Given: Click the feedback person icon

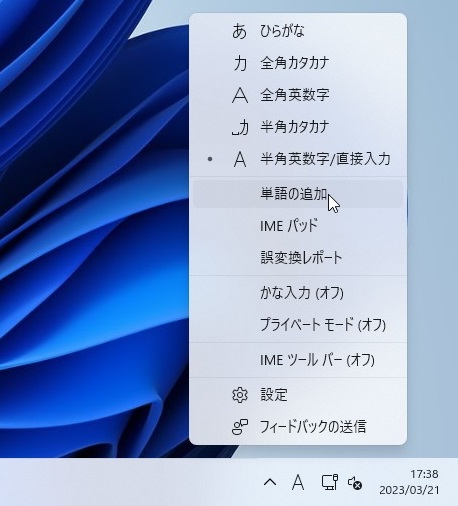Looking at the screenshot, I should 240,427.
